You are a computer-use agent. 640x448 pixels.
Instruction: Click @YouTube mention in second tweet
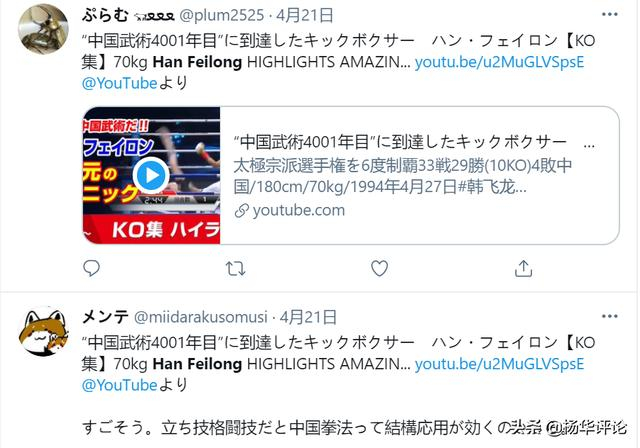tap(119, 385)
